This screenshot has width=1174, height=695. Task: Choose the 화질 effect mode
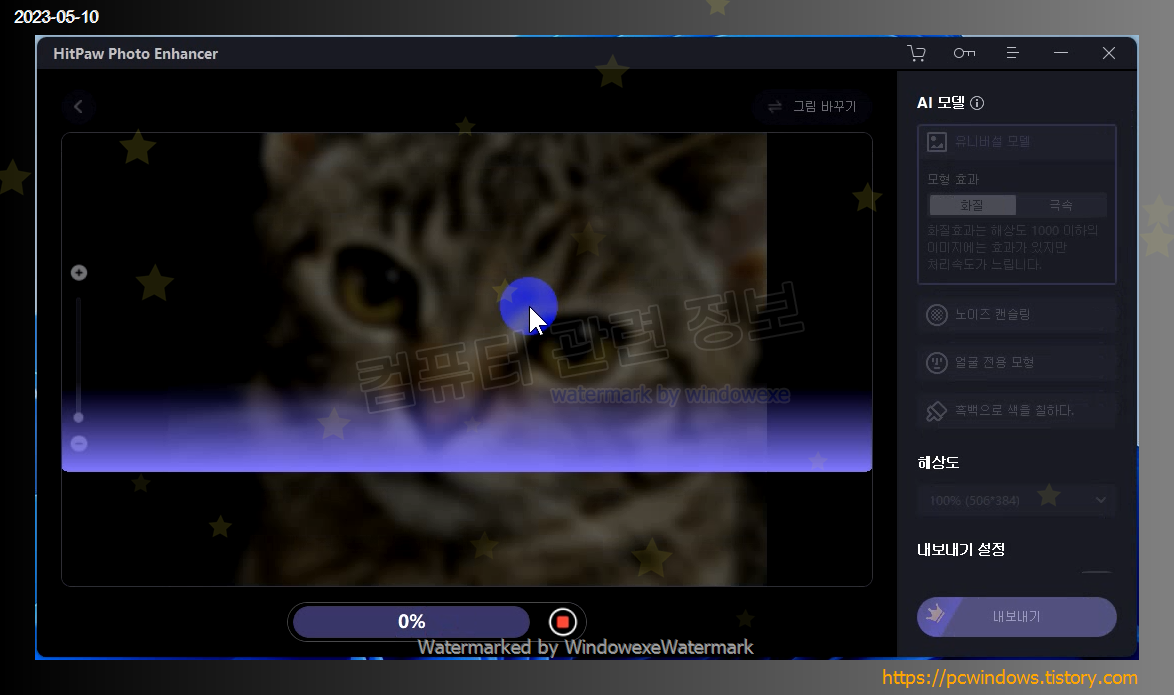click(973, 204)
